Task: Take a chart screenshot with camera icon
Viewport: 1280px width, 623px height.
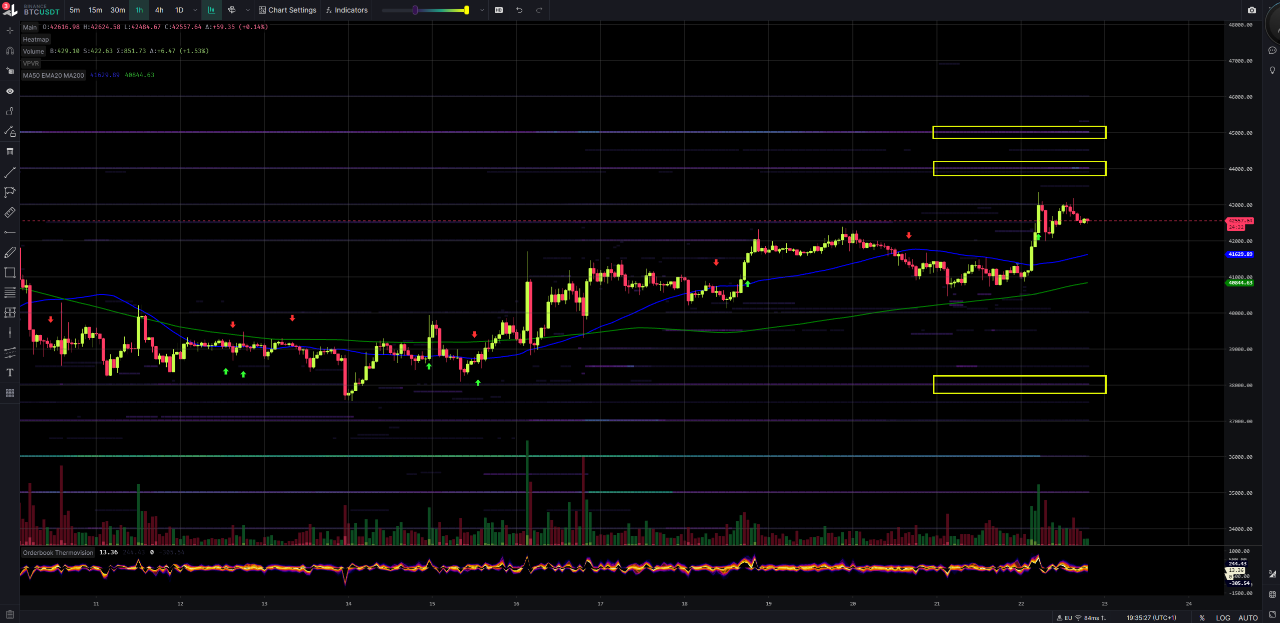Action: 1252,10
